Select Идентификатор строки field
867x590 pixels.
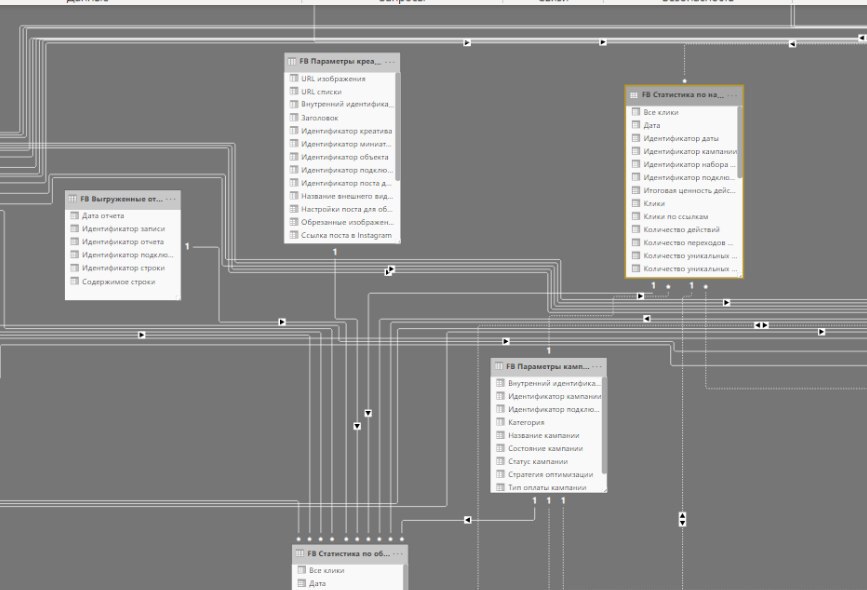tap(123, 268)
